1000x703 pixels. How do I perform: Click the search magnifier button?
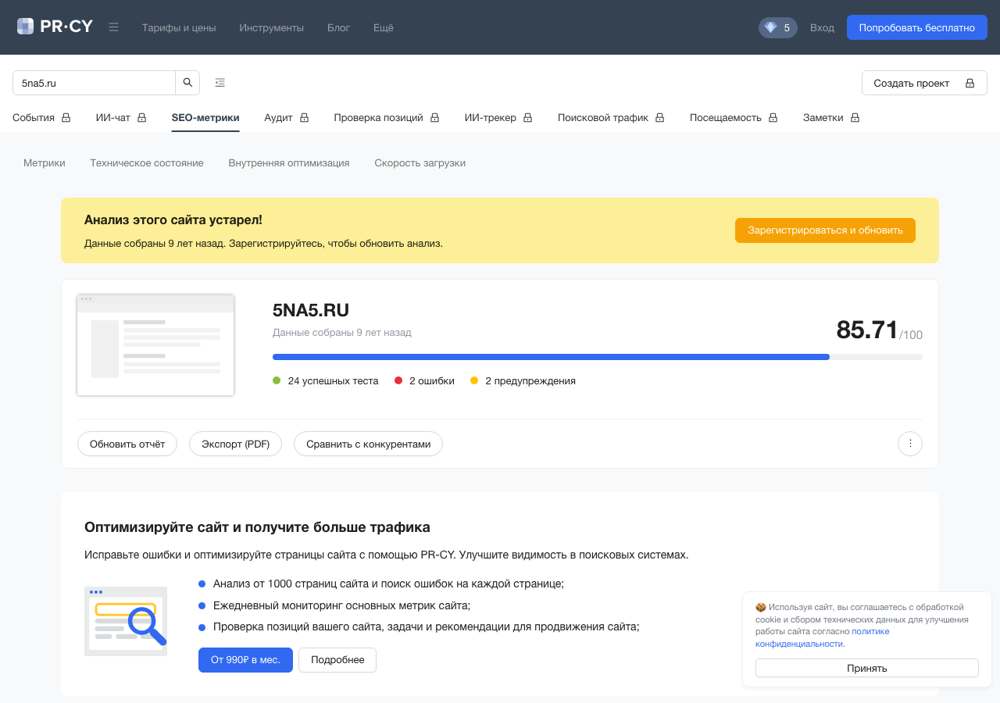pos(188,82)
